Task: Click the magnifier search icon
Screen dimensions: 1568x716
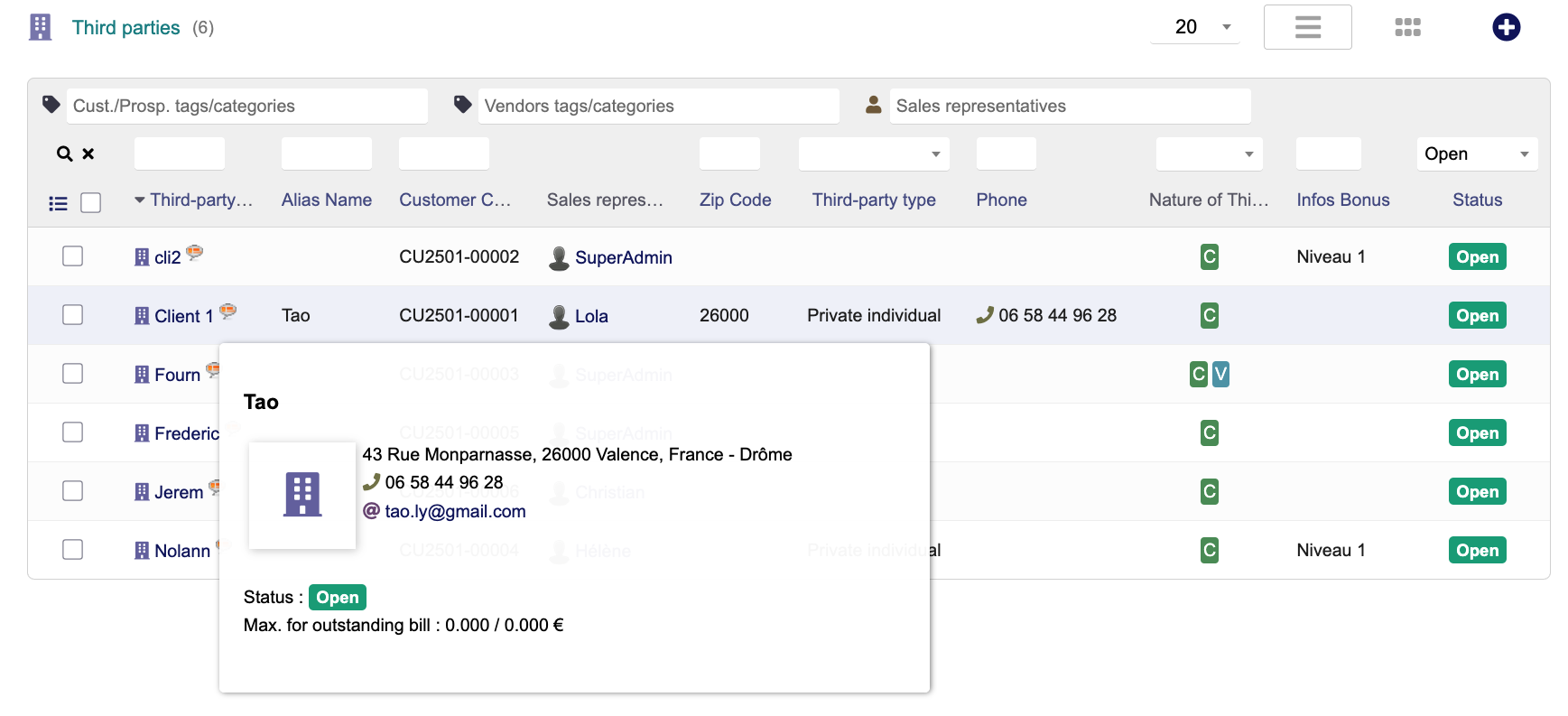Action: [x=64, y=154]
